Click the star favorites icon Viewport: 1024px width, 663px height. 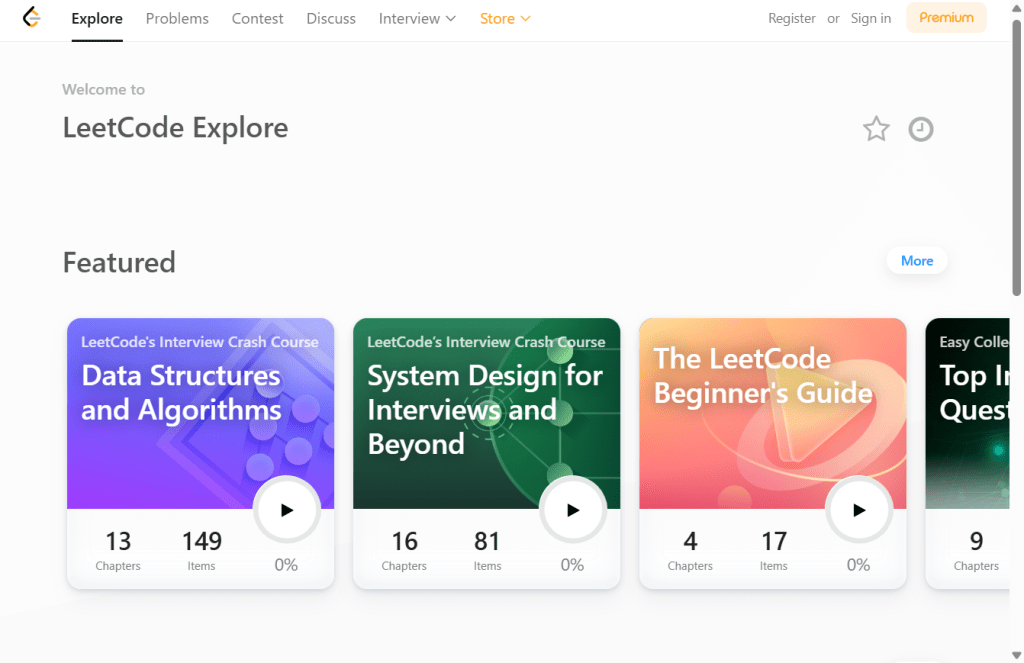(x=876, y=129)
